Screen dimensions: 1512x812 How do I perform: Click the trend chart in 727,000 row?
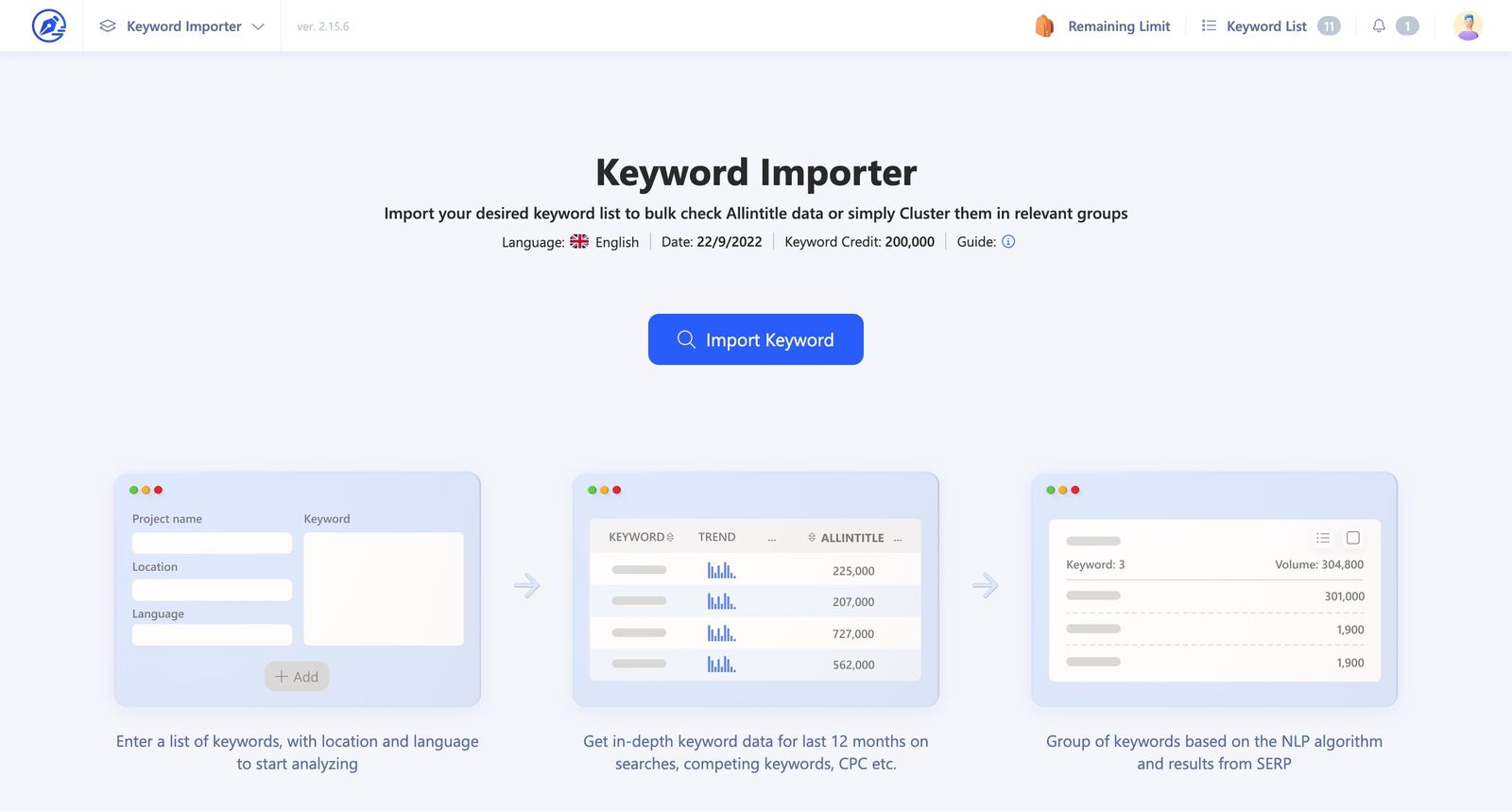click(x=721, y=633)
